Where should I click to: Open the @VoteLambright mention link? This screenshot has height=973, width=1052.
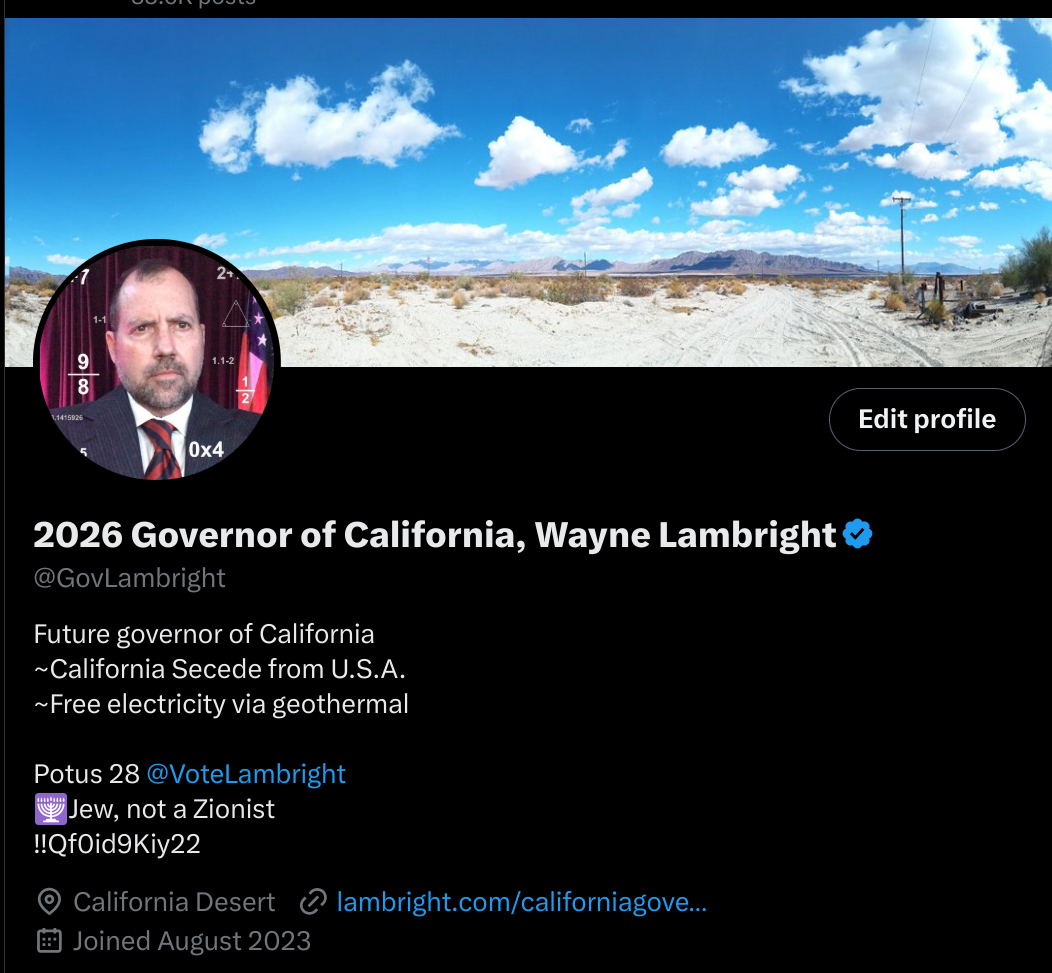(x=246, y=774)
